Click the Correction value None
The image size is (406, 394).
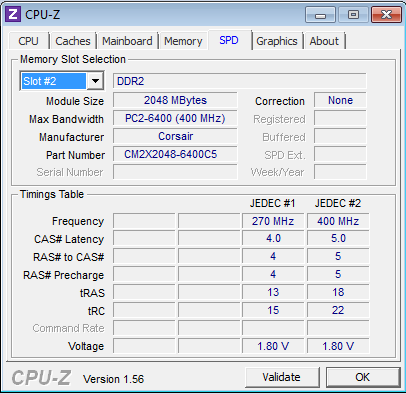coord(340,100)
